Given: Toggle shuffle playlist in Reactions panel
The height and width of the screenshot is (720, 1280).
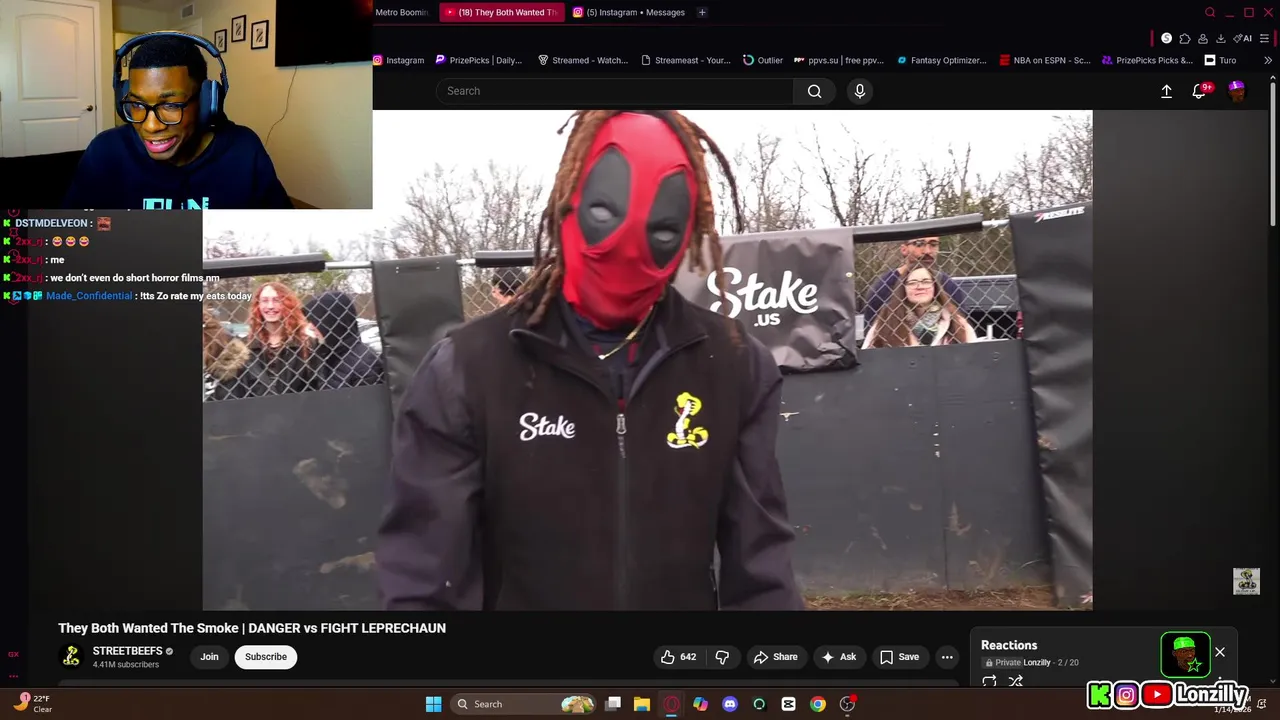Looking at the screenshot, I should tap(1016, 682).
